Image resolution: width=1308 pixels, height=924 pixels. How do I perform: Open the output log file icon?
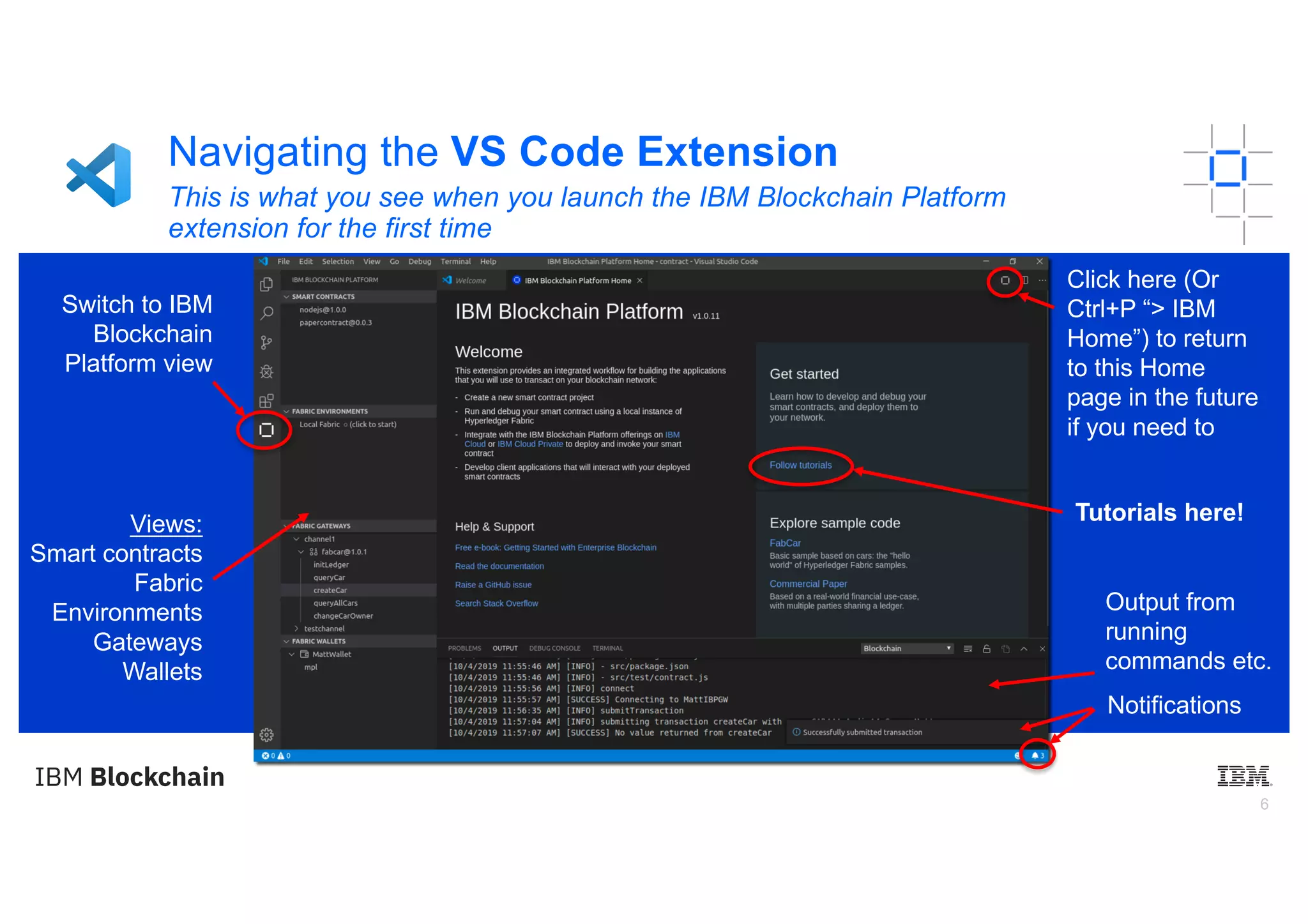pyautogui.click(x=1005, y=649)
